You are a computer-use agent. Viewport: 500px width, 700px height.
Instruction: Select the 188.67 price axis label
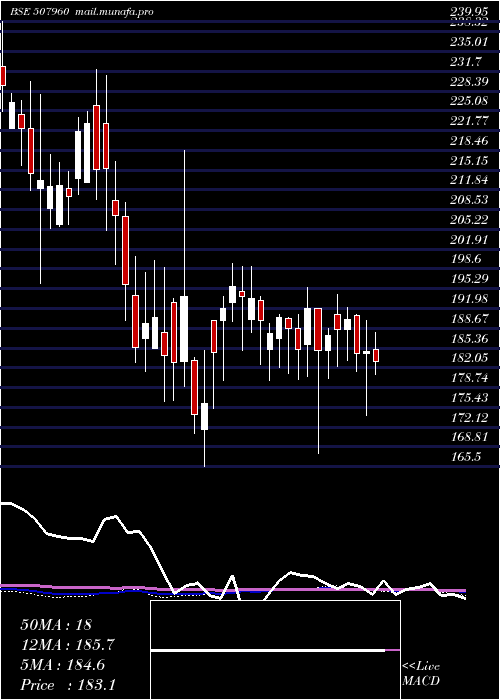pyautogui.click(x=468, y=319)
